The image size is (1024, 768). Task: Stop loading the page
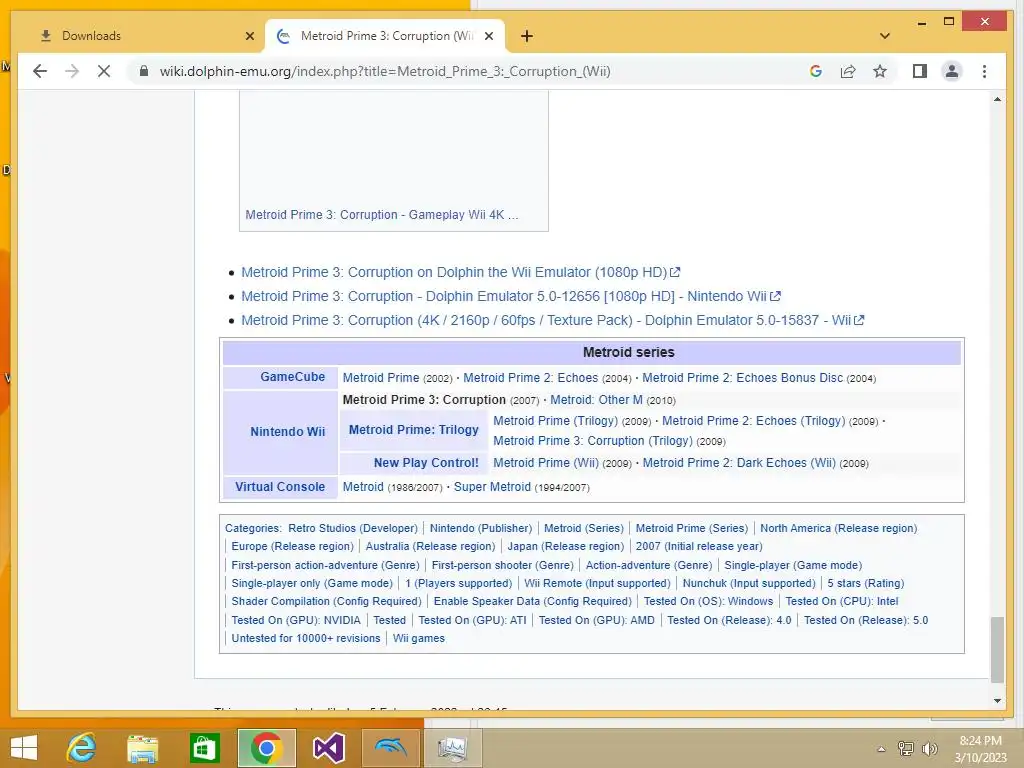tap(104, 71)
